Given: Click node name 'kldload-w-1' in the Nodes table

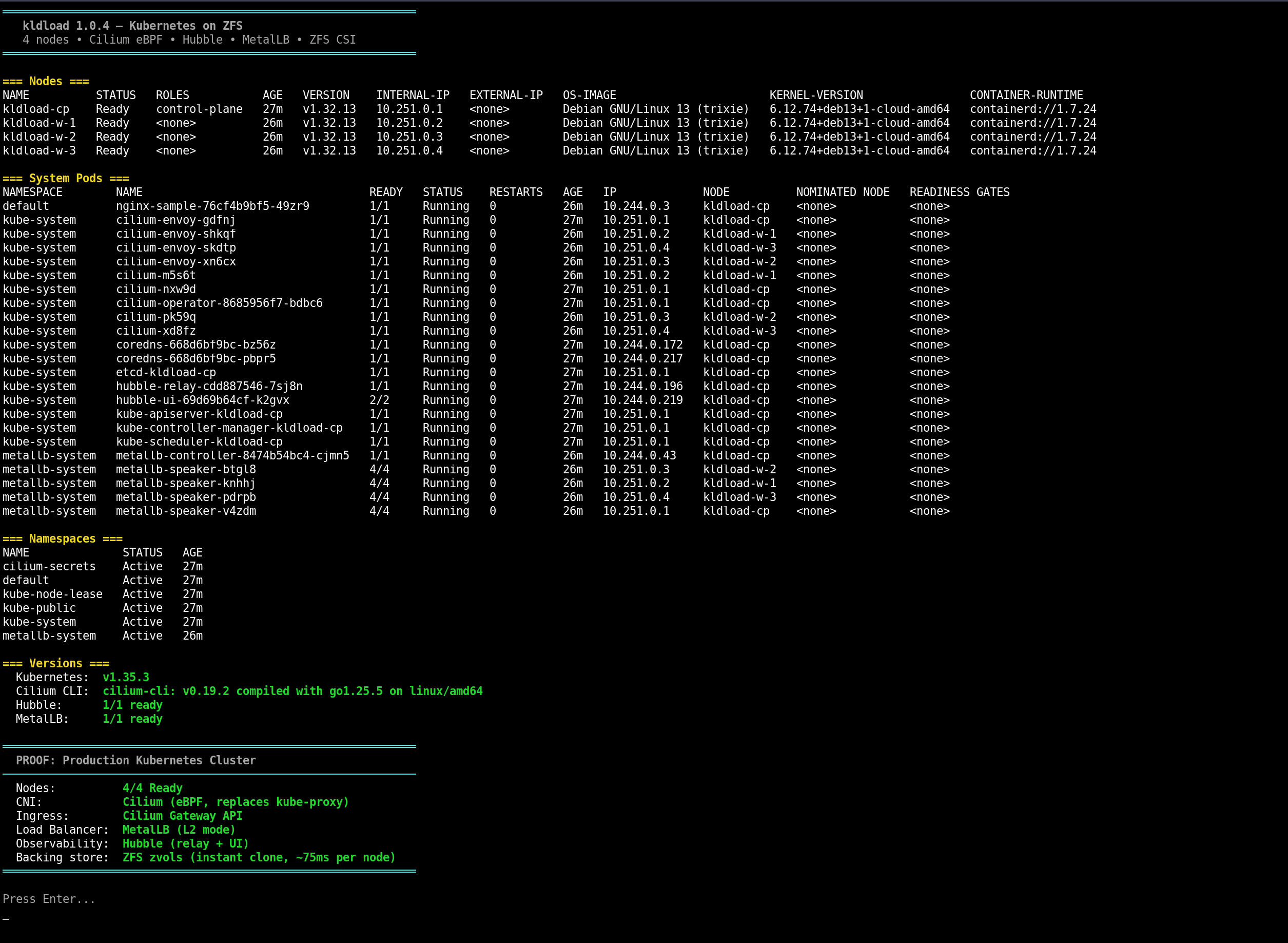Looking at the screenshot, I should [x=40, y=123].
